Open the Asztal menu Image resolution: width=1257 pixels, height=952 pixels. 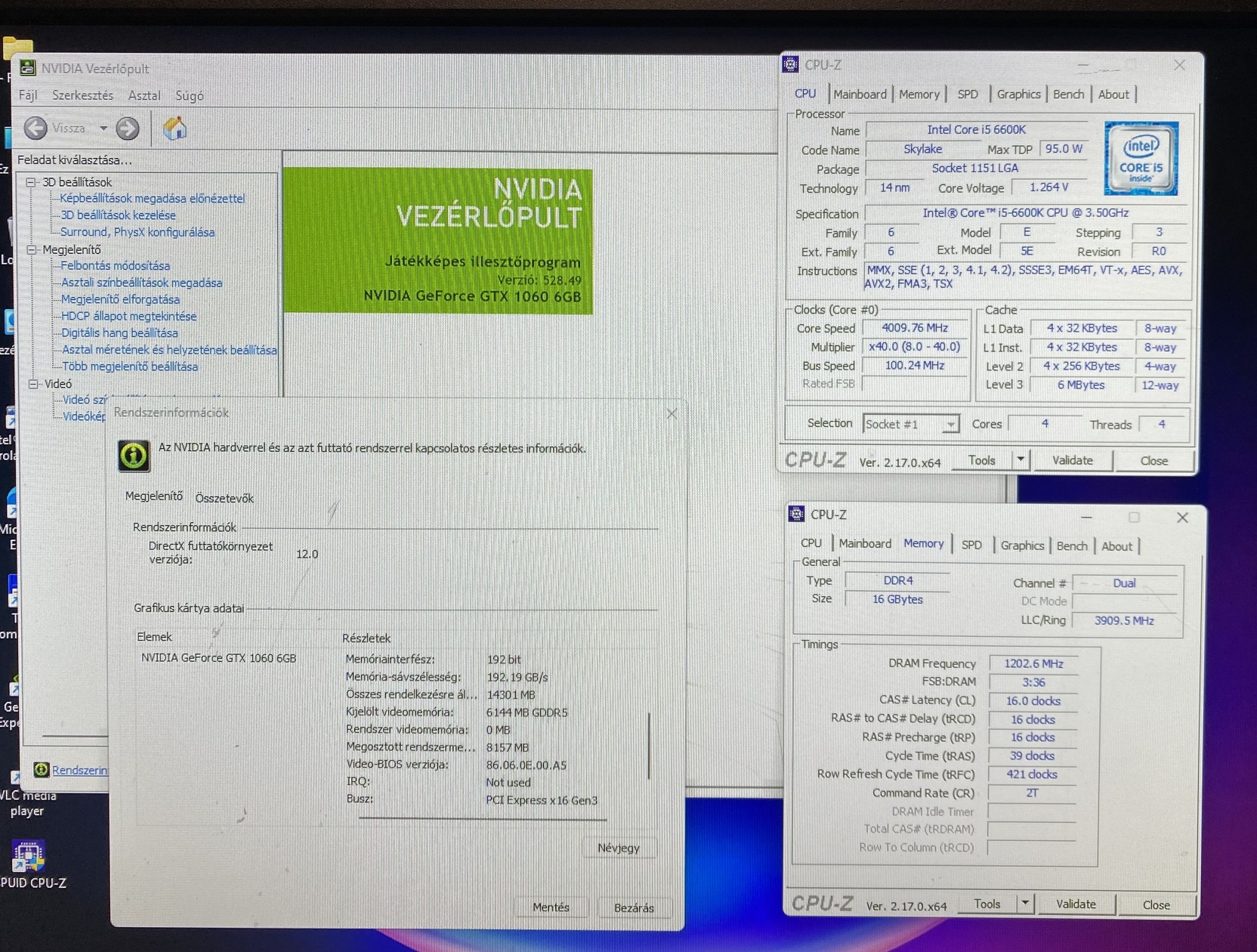click(144, 95)
